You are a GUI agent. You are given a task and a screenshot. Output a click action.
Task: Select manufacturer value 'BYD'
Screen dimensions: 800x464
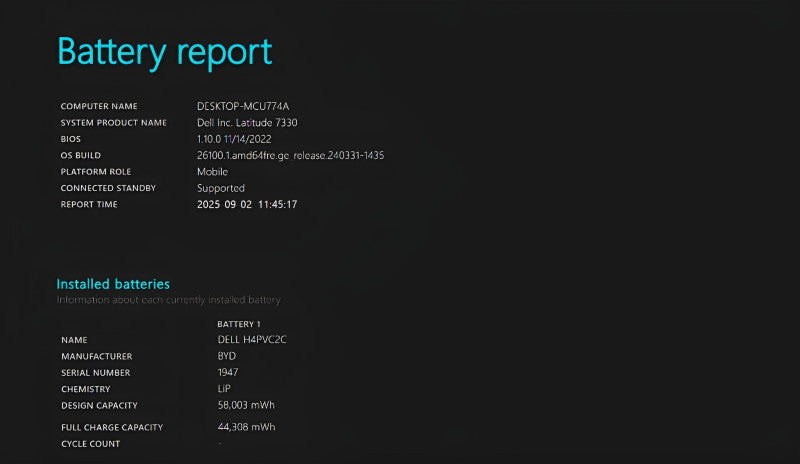click(227, 356)
